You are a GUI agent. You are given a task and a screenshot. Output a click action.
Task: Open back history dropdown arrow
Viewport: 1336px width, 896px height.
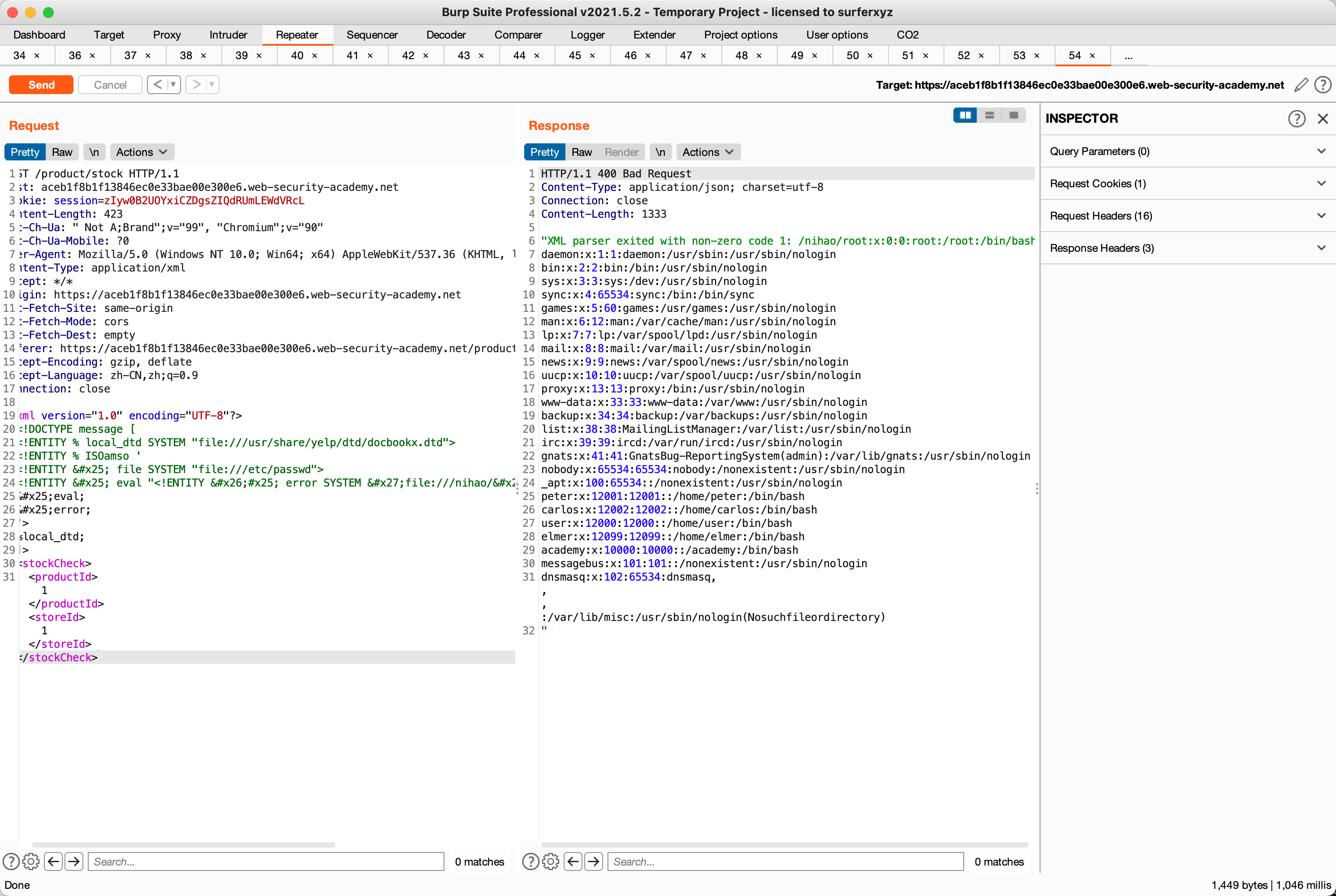(173, 85)
